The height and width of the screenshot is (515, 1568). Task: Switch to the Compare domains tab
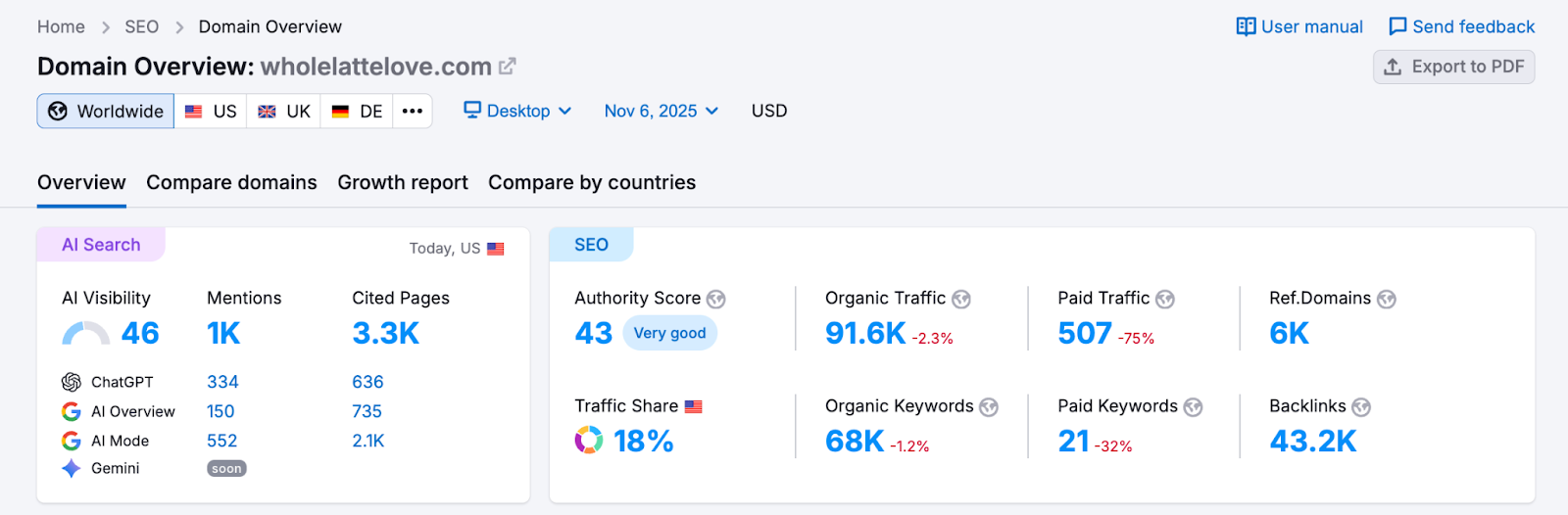[231, 182]
